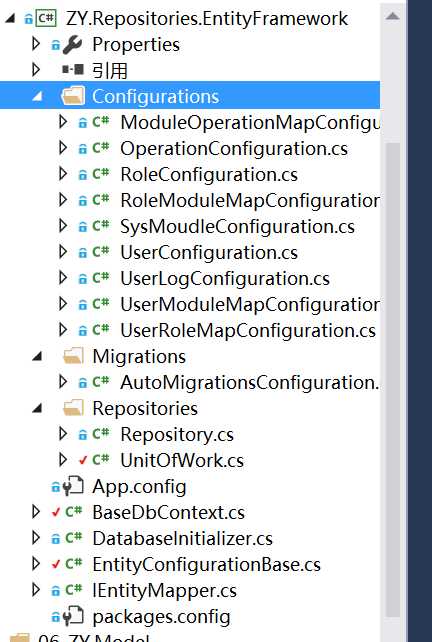Select the Configurations folder label
This screenshot has width=432, height=642.
pos(156,97)
